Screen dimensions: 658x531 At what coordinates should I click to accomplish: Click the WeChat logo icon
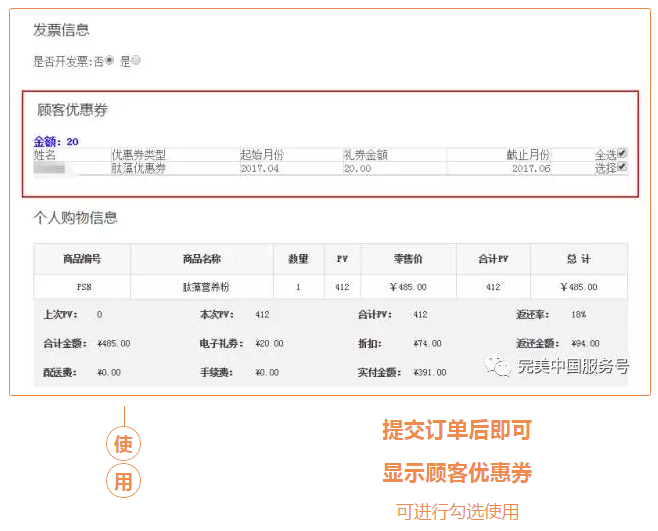click(499, 367)
